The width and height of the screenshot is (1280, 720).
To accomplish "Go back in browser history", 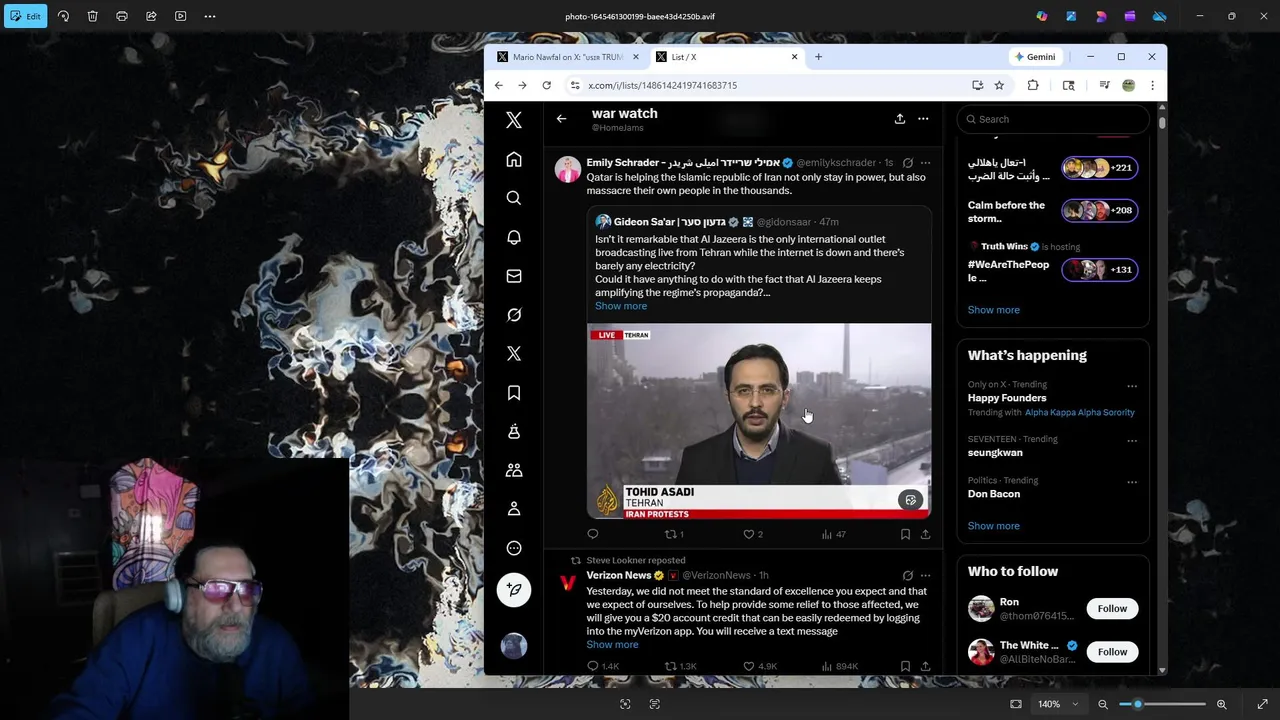I will tap(498, 85).
